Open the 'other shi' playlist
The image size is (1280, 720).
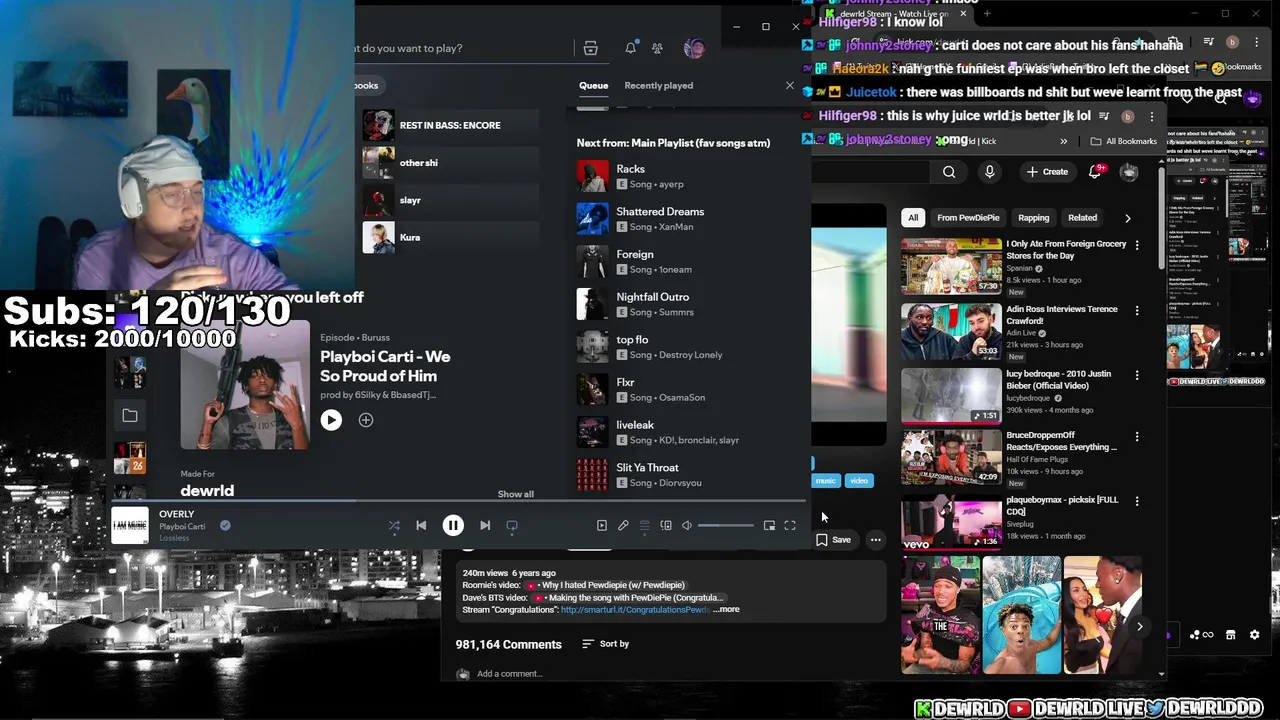pyautogui.click(x=450, y=163)
